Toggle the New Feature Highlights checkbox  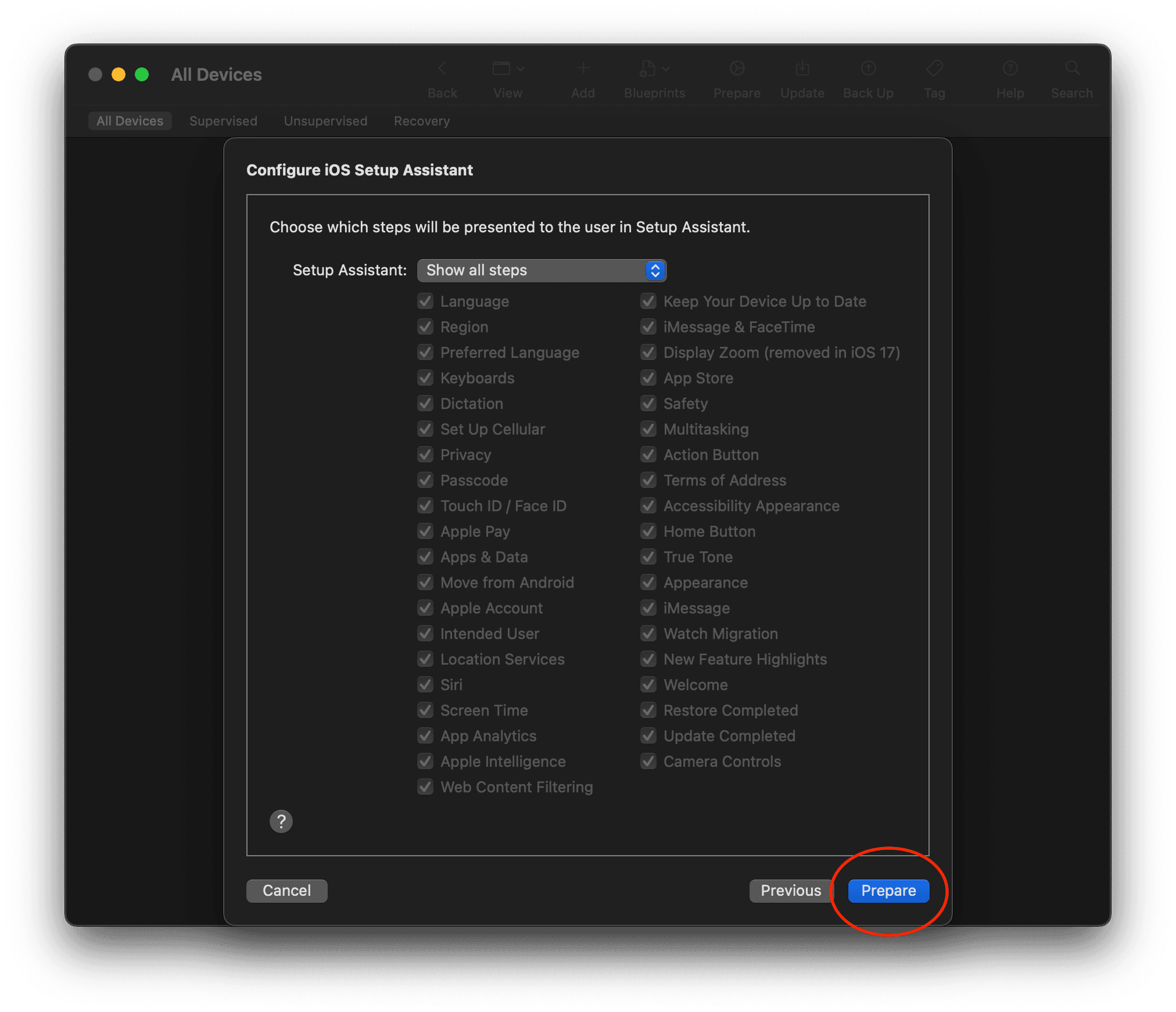[x=648, y=659]
